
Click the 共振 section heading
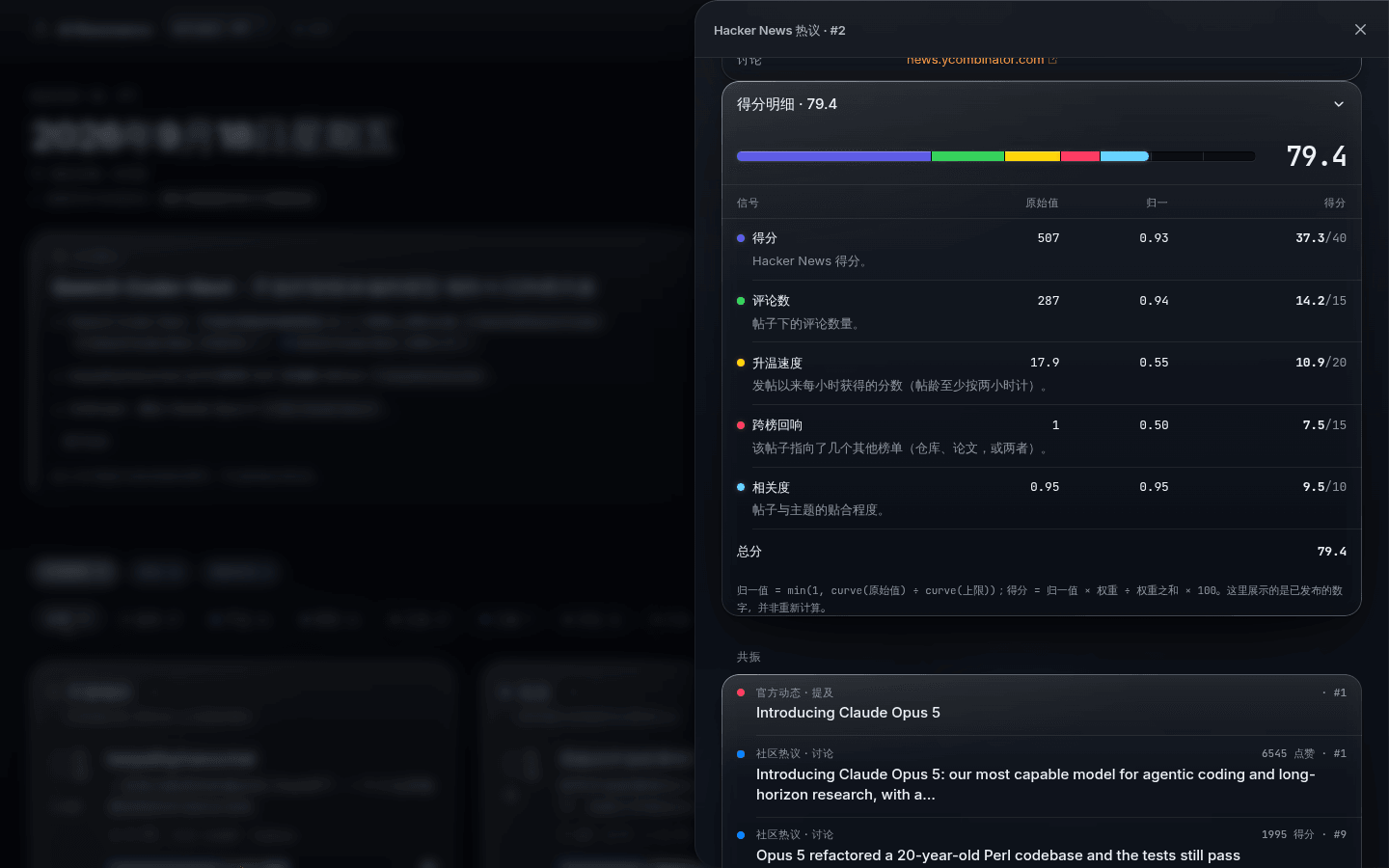[x=749, y=657]
